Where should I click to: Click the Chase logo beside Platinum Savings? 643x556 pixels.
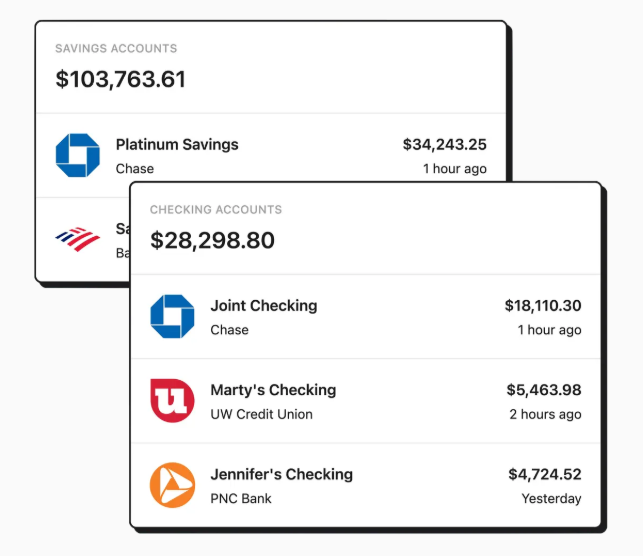tap(78, 155)
